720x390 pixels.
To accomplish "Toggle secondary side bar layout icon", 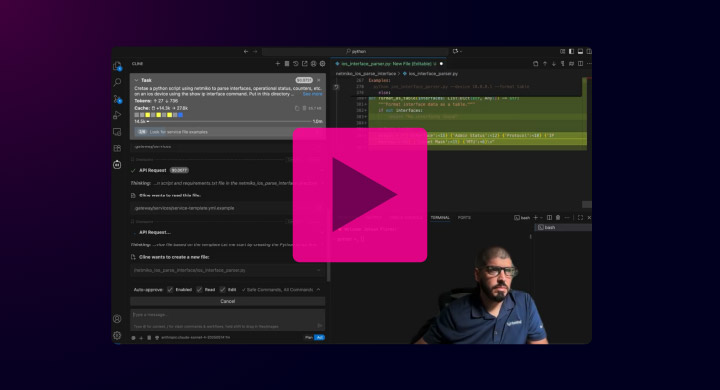I will (589, 51).
